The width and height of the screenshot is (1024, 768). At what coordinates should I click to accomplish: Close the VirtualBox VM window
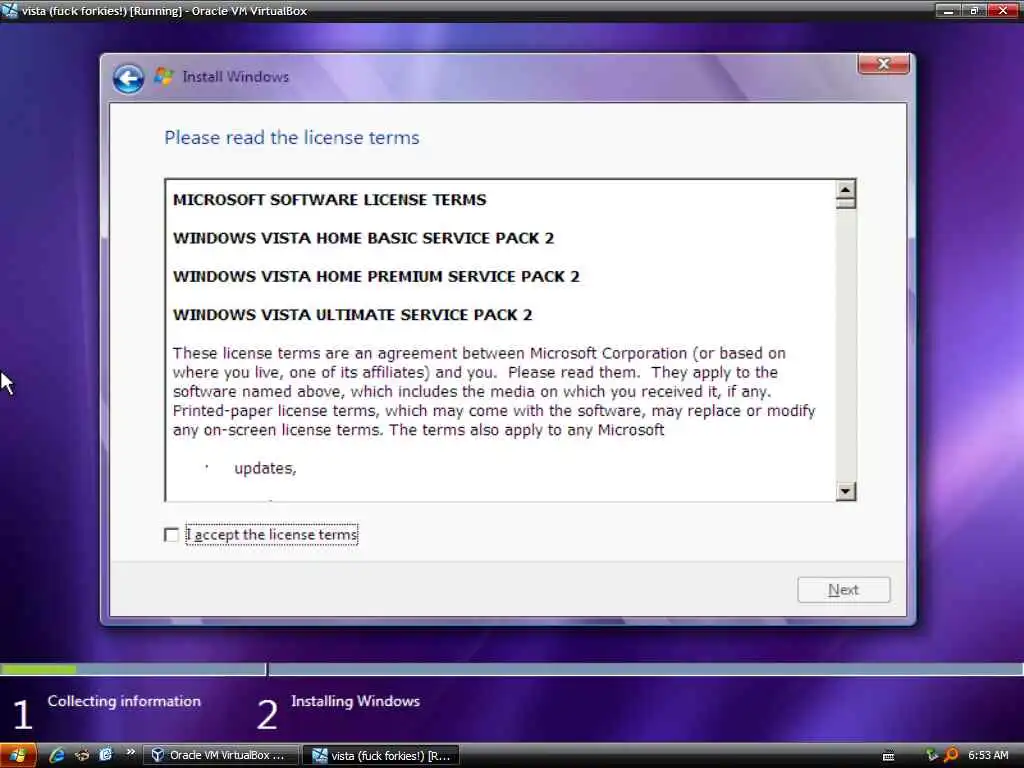1002,10
